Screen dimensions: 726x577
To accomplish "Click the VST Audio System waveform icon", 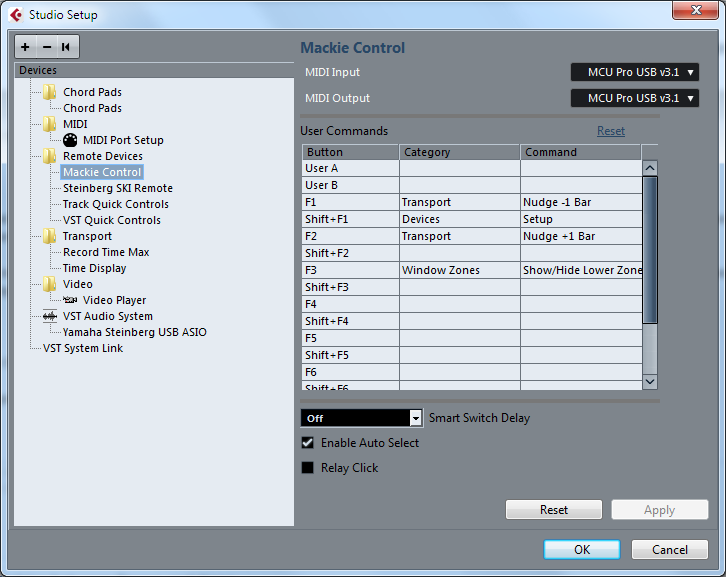I will (50, 316).
